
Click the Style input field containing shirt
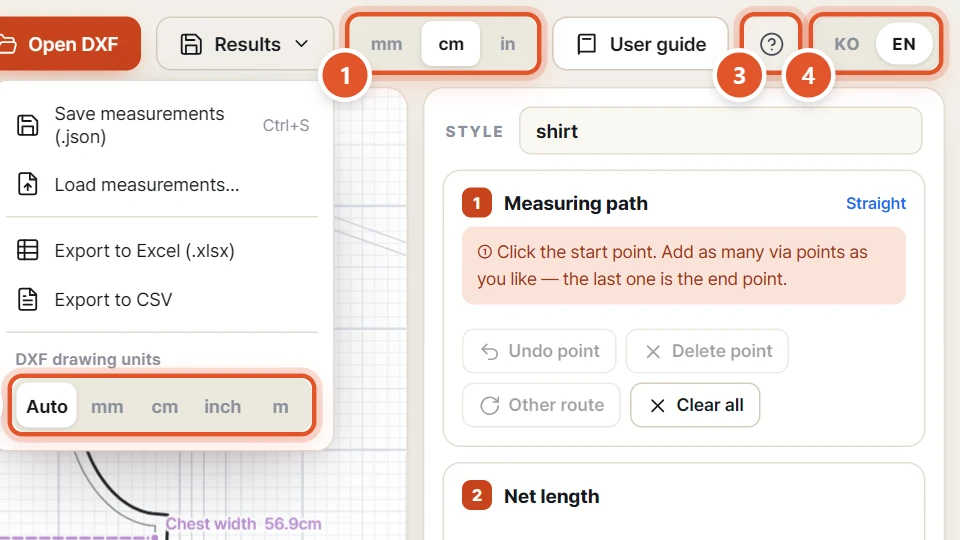(720, 131)
